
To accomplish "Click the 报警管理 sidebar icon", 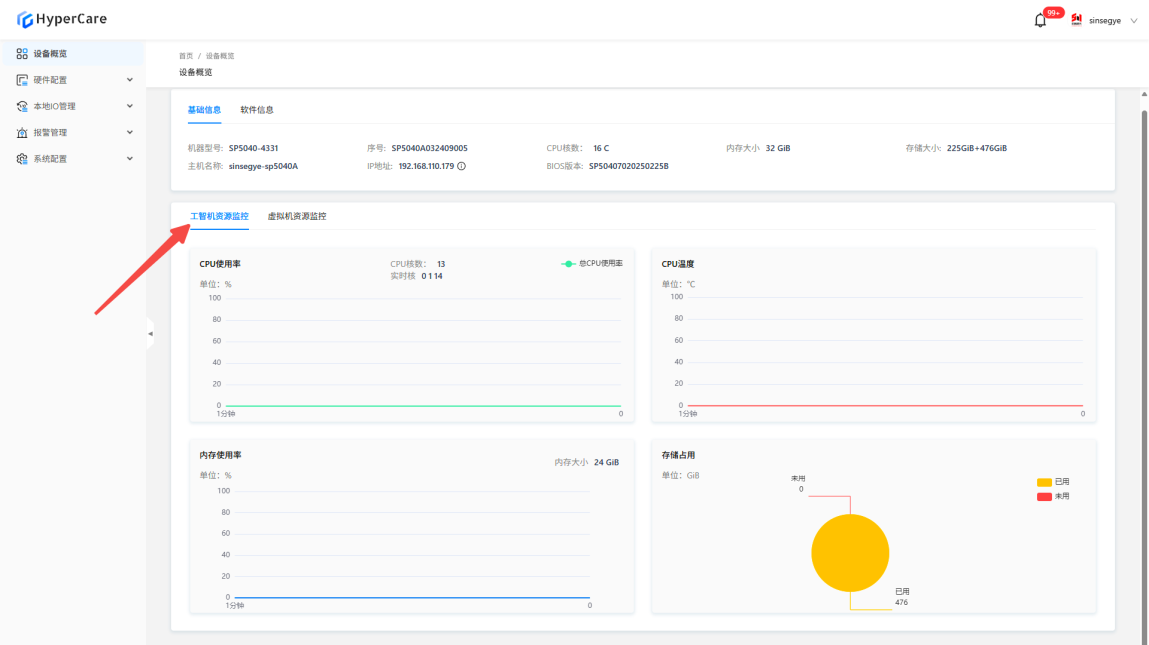I will (22, 132).
